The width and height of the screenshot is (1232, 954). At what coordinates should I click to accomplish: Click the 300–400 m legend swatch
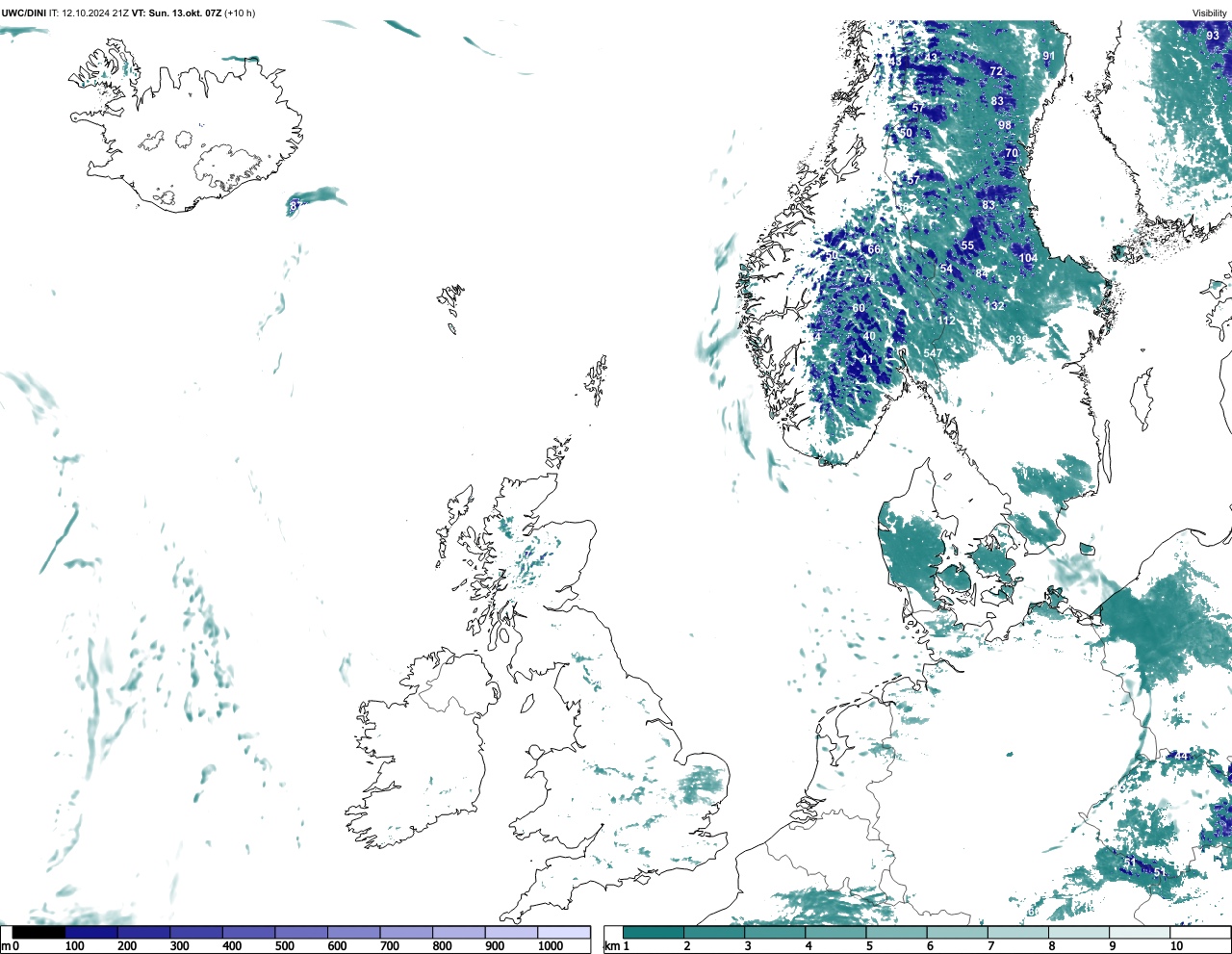click(196, 932)
